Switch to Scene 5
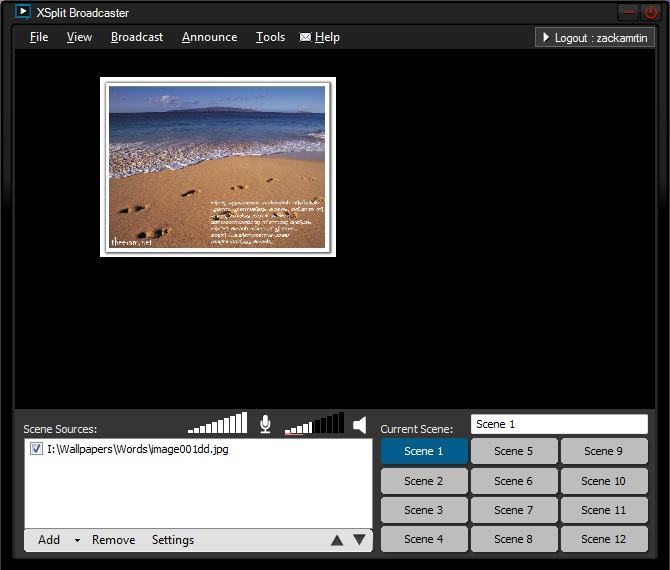The height and width of the screenshot is (570, 670). coord(514,451)
